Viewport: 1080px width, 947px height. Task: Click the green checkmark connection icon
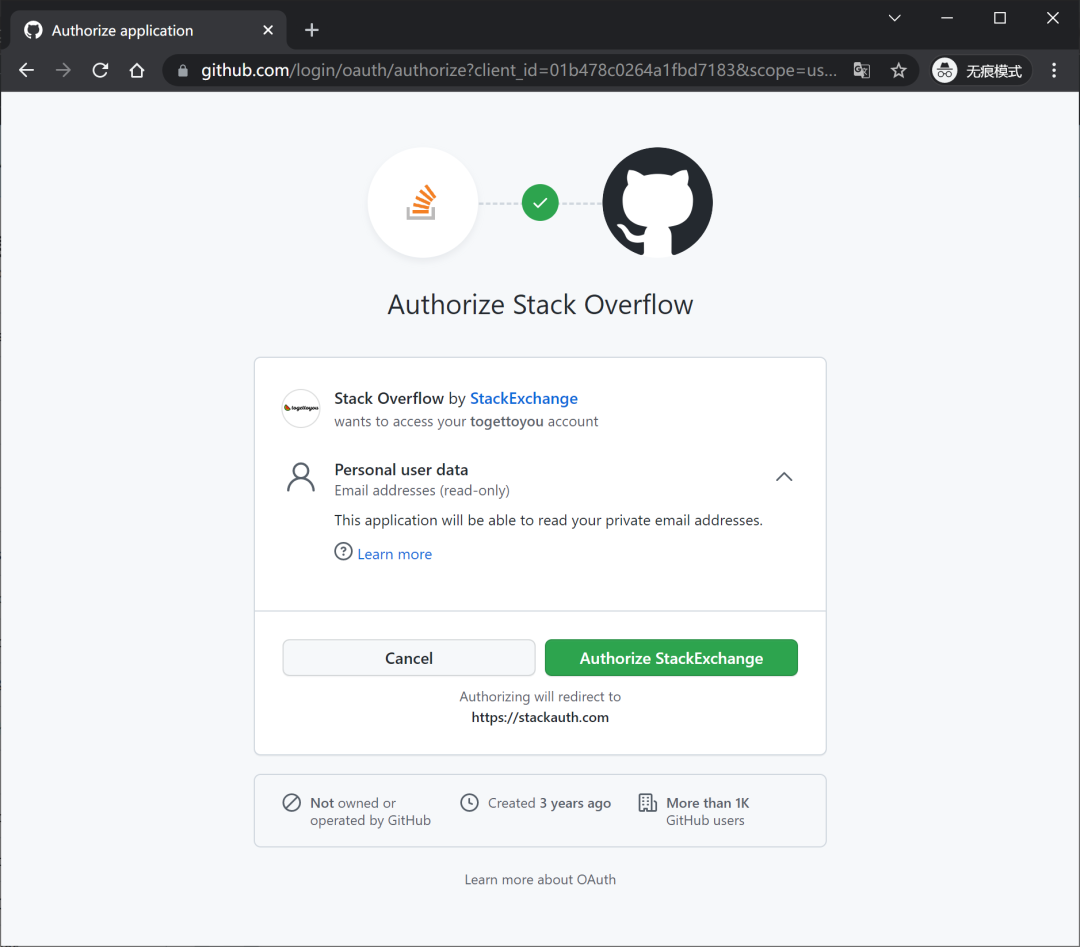point(540,202)
